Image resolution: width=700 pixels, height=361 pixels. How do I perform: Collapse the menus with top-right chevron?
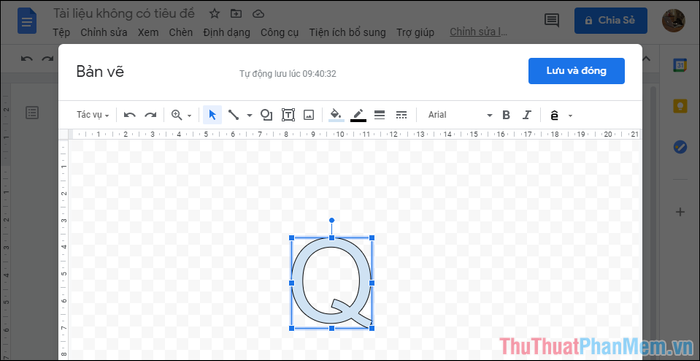point(646,58)
